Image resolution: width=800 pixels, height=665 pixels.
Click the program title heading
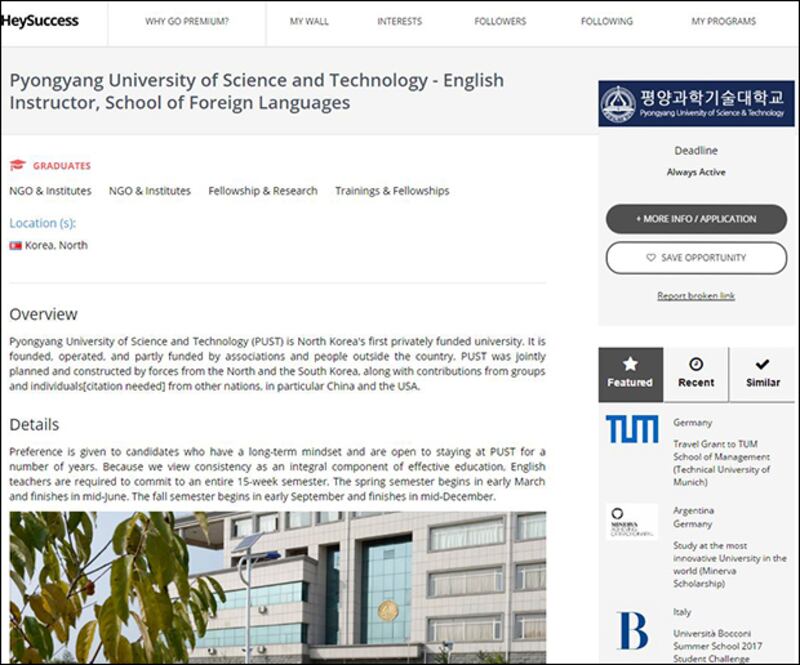(257, 91)
